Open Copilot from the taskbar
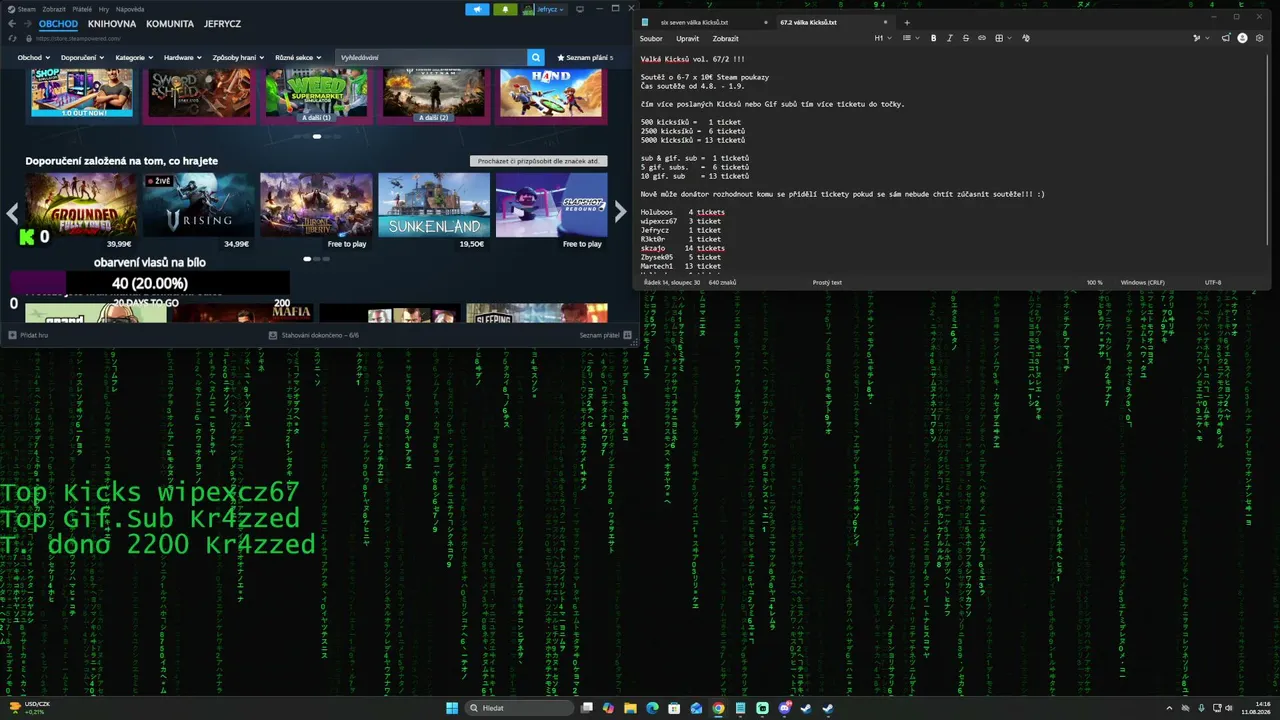This screenshot has height=720, width=1280. pyautogui.click(x=608, y=708)
